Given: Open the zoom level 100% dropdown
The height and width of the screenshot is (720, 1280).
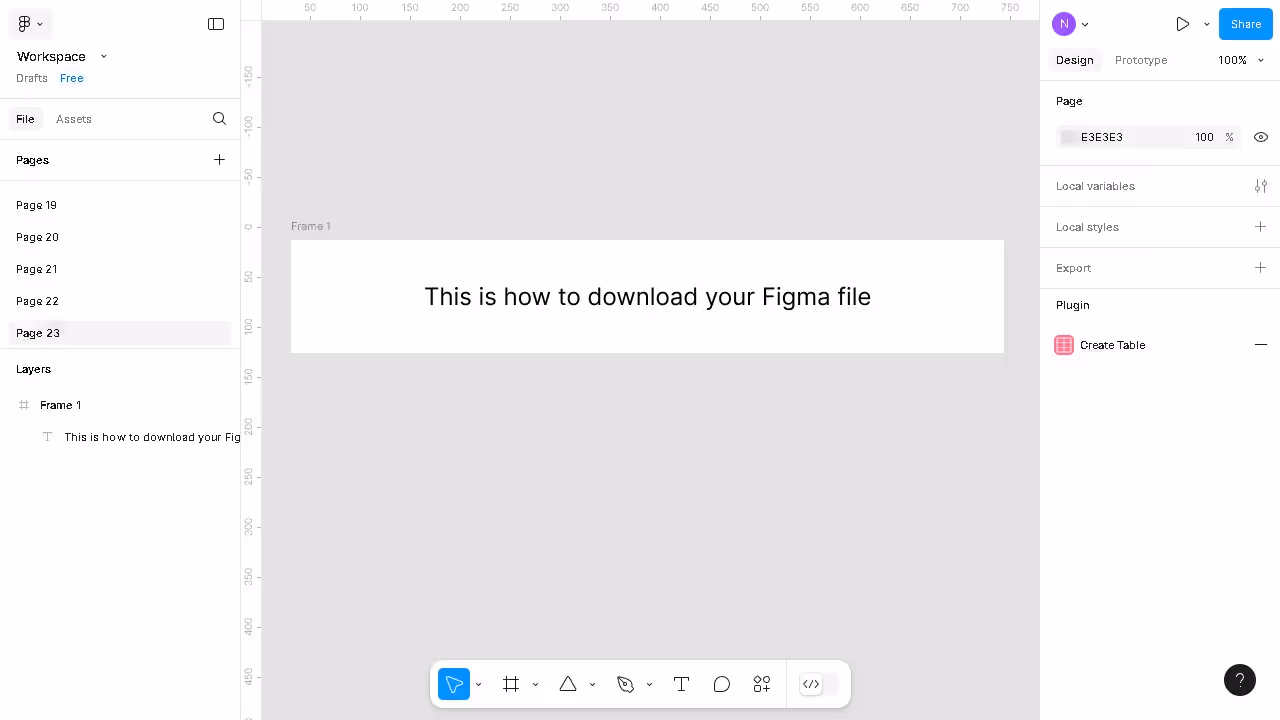Looking at the screenshot, I should (1241, 60).
